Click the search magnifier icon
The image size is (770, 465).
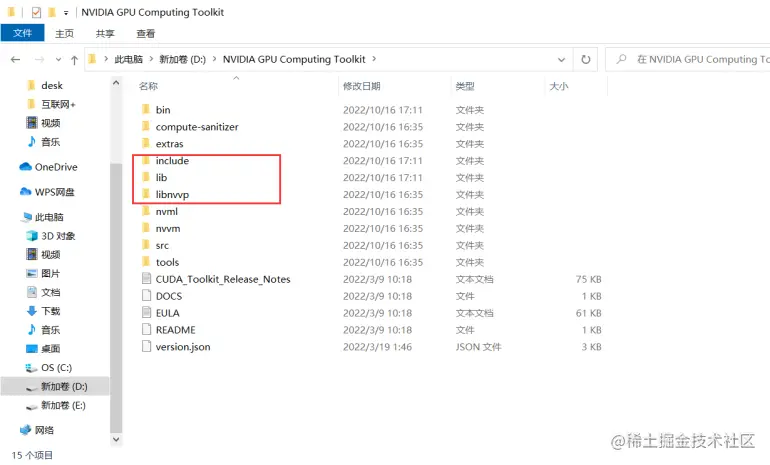pos(622,59)
